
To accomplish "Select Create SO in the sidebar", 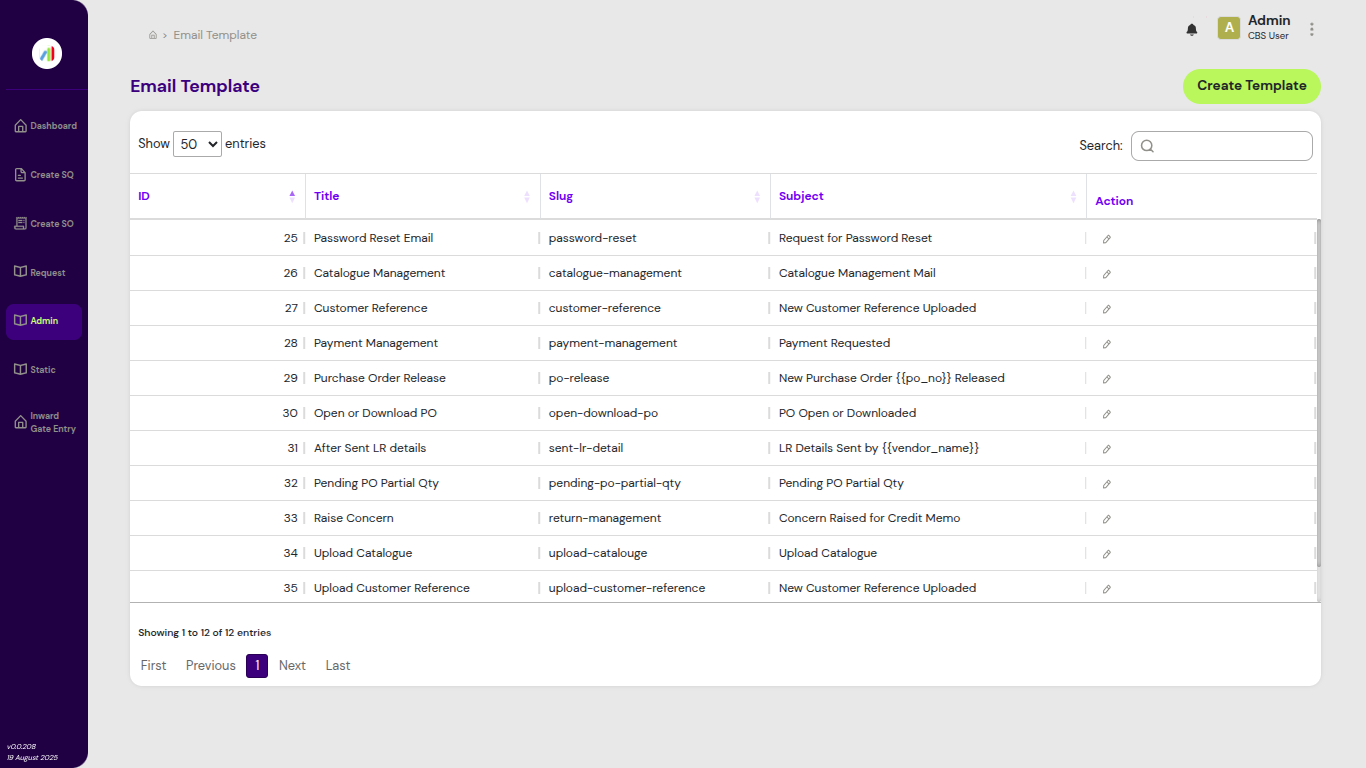I will (x=45, y=223).
